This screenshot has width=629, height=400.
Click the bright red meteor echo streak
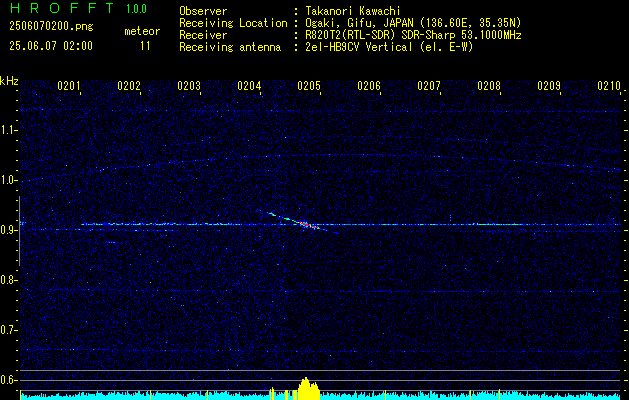pyautogui.click(x=307, y=224)
